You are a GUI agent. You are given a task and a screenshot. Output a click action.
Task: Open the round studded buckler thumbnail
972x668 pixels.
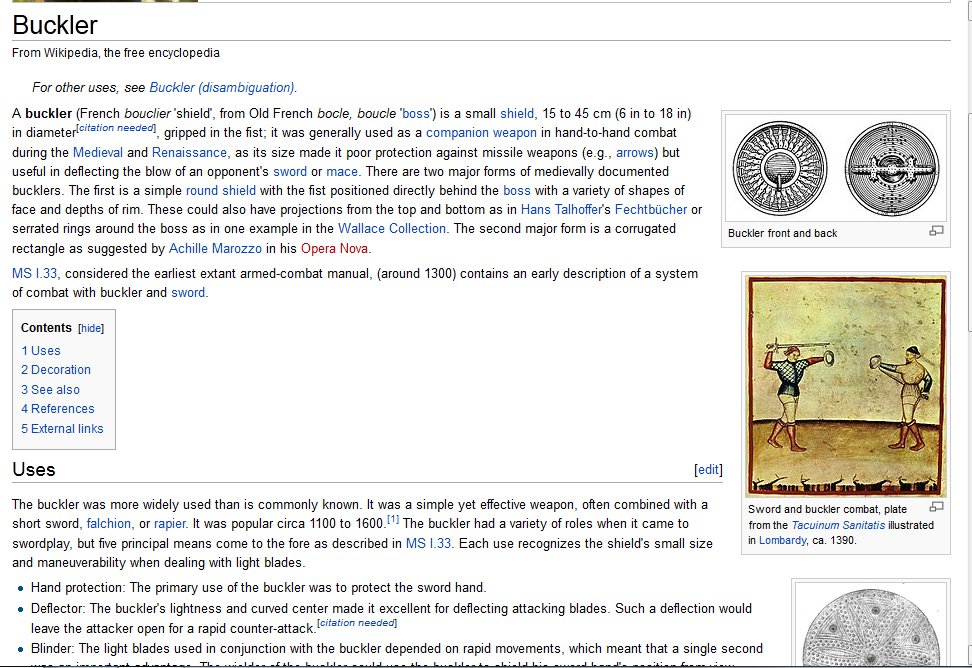tap(871, 625)
